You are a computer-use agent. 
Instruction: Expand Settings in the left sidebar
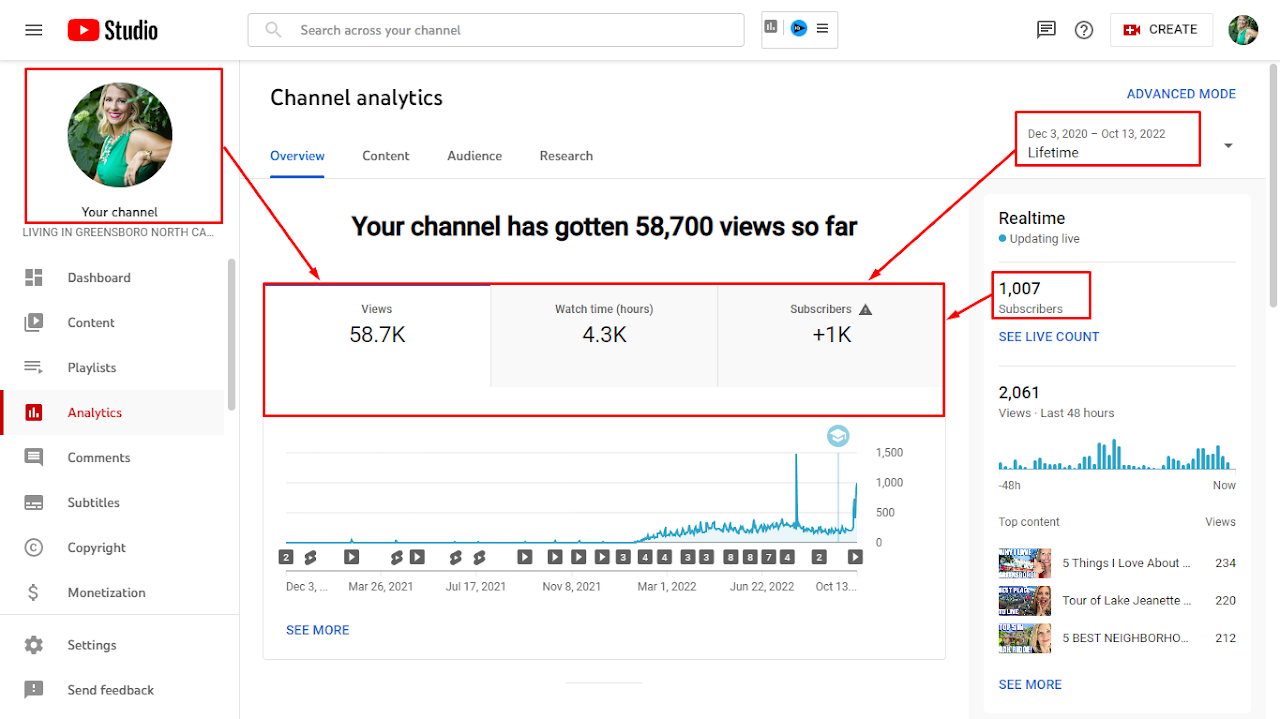pos(94,644)
